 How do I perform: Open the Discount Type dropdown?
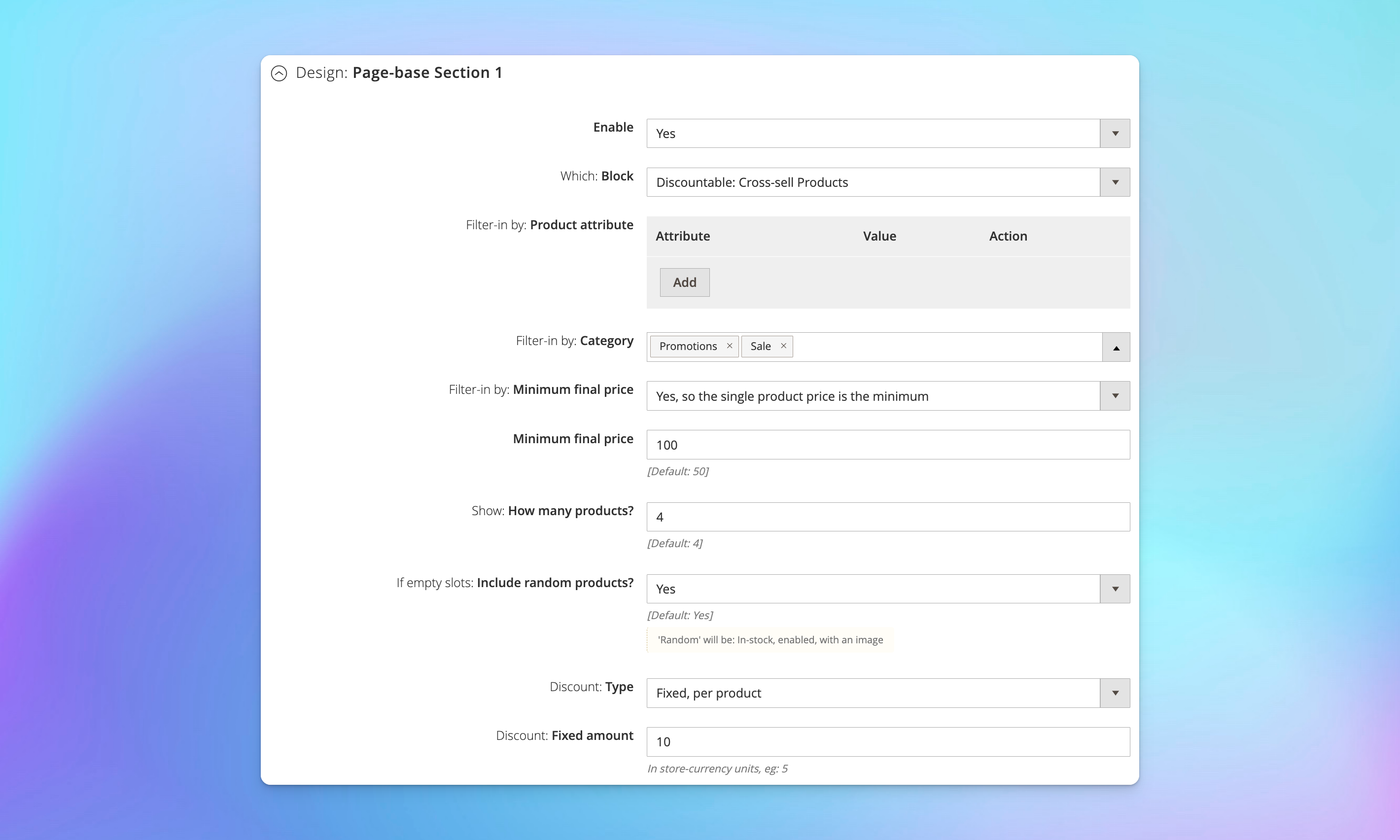[x=888, y=693]
